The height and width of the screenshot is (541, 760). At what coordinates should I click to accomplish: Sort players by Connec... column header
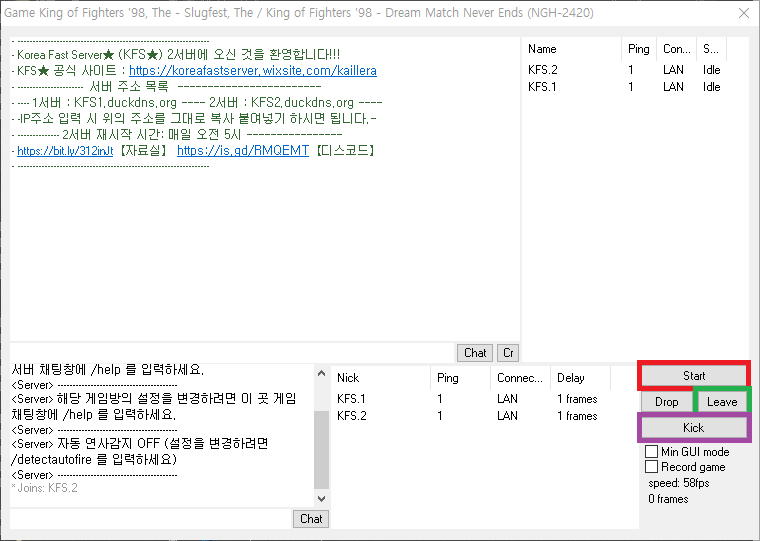point(520,378)
